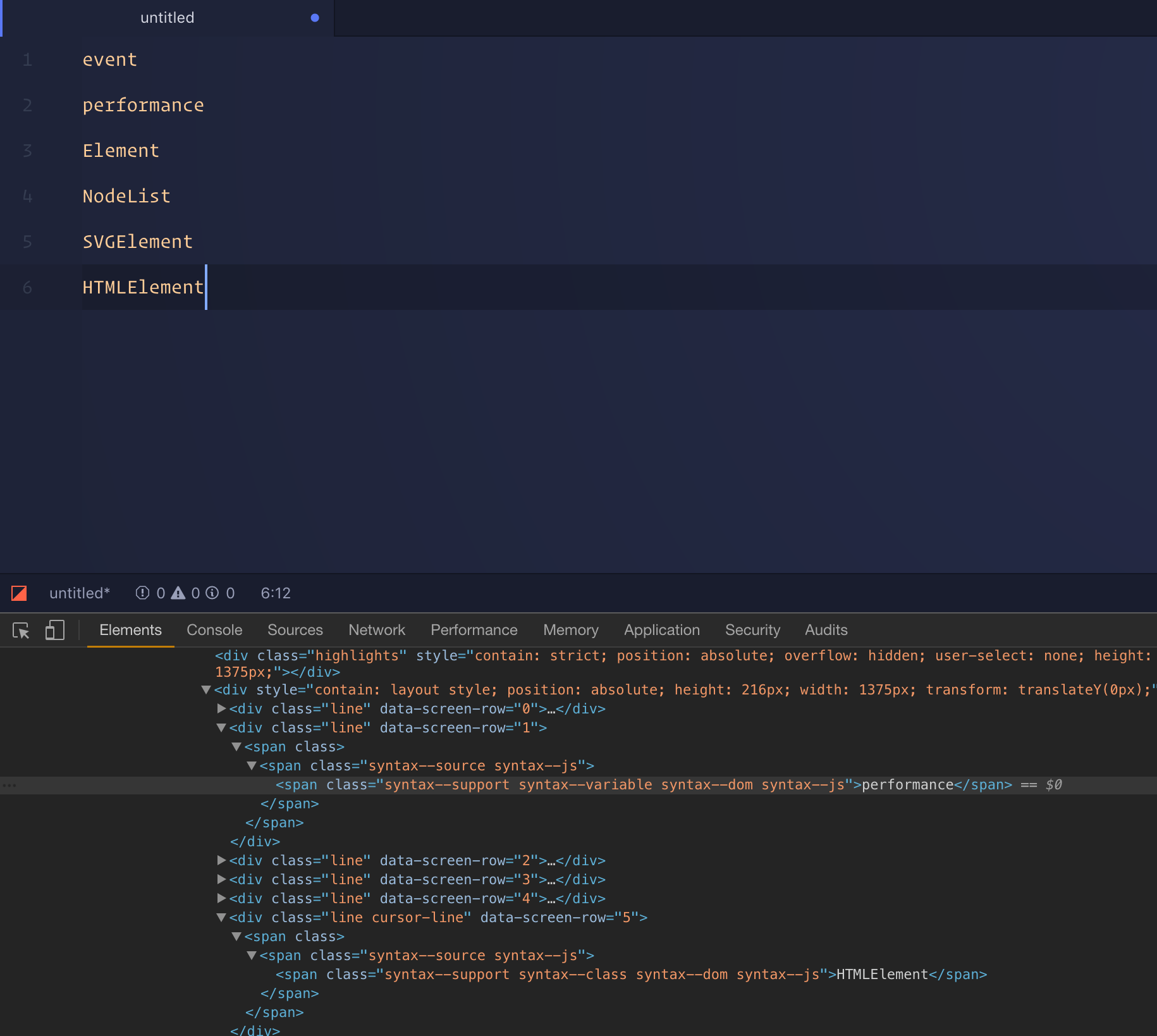
Task: Click the warnings triangle icon in status bar
Action: (178, 593)
